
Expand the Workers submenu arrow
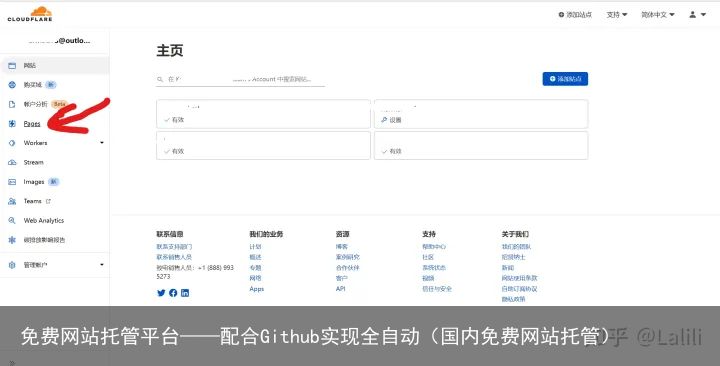pos(102,143)
